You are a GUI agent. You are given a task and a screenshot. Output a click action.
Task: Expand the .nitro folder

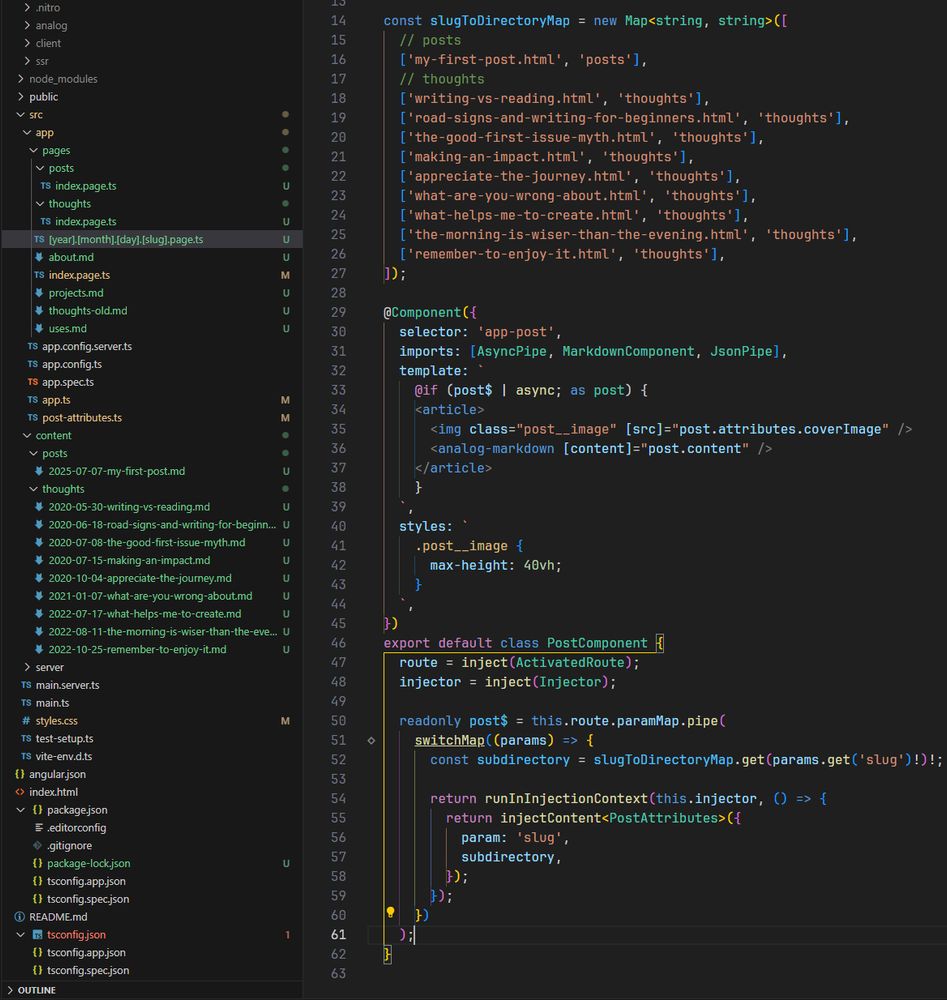coord(27,8)
